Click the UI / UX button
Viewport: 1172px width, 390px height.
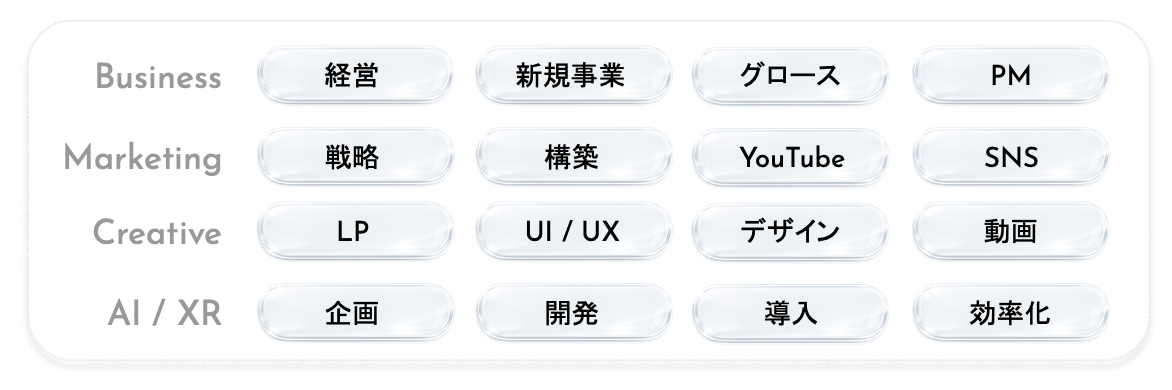click(x=573, y=232)
